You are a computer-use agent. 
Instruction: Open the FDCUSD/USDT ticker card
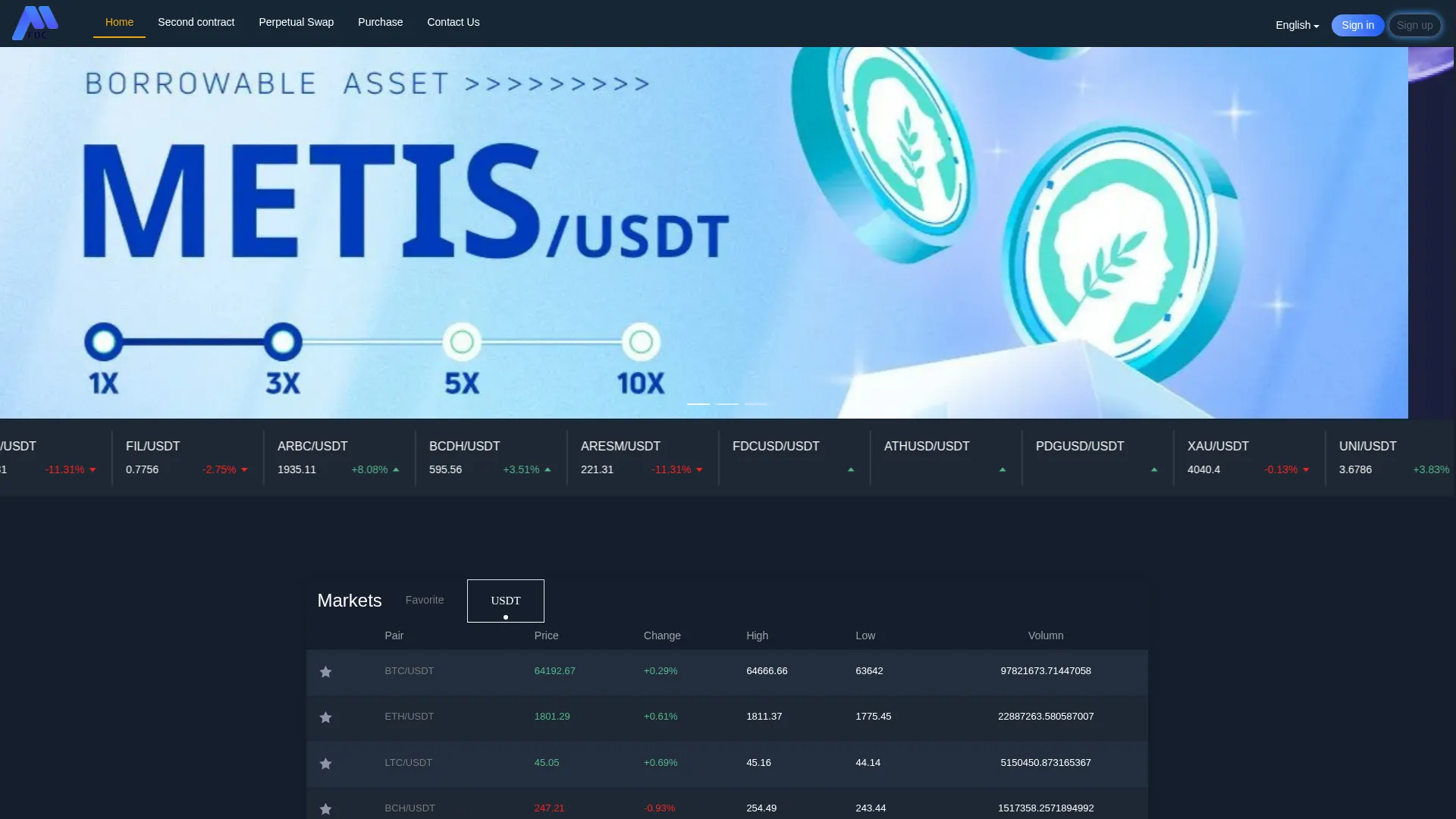click(794, 457)
